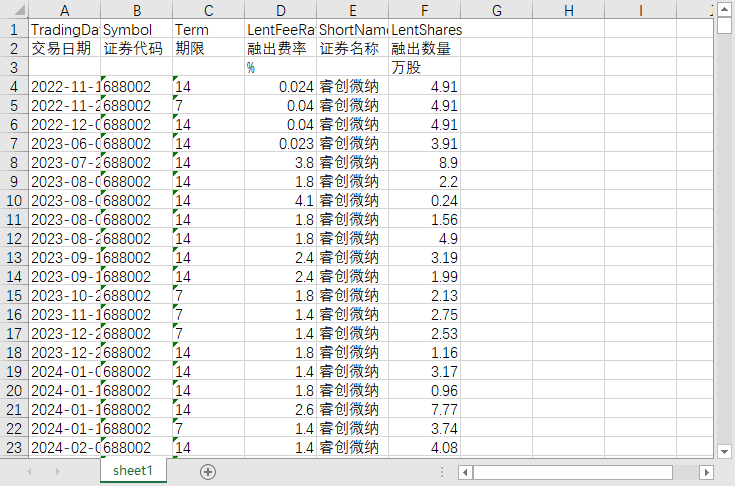
Task: Select row 1 header
Action: click(x=14, y=30)
